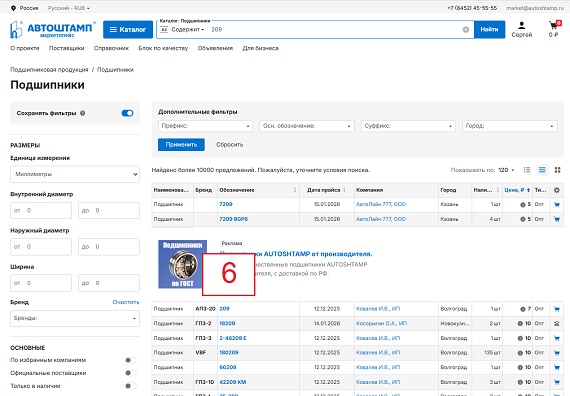Open the Сергей user profile icon
Viewport: 570px width, 396px height.
coord(522,25)
